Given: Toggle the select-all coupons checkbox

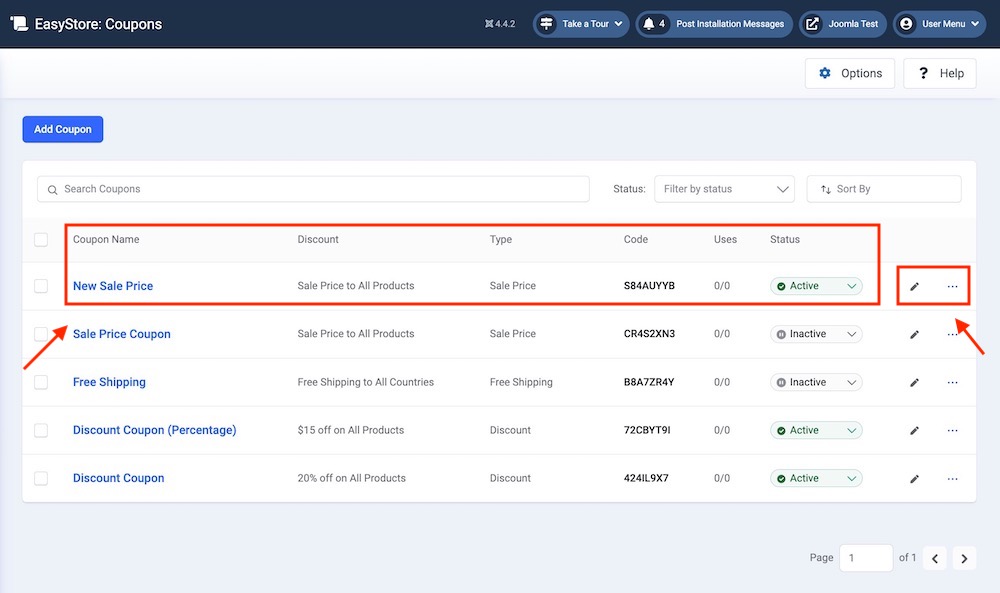Looking at the screenshot, I should pos(41,240).
